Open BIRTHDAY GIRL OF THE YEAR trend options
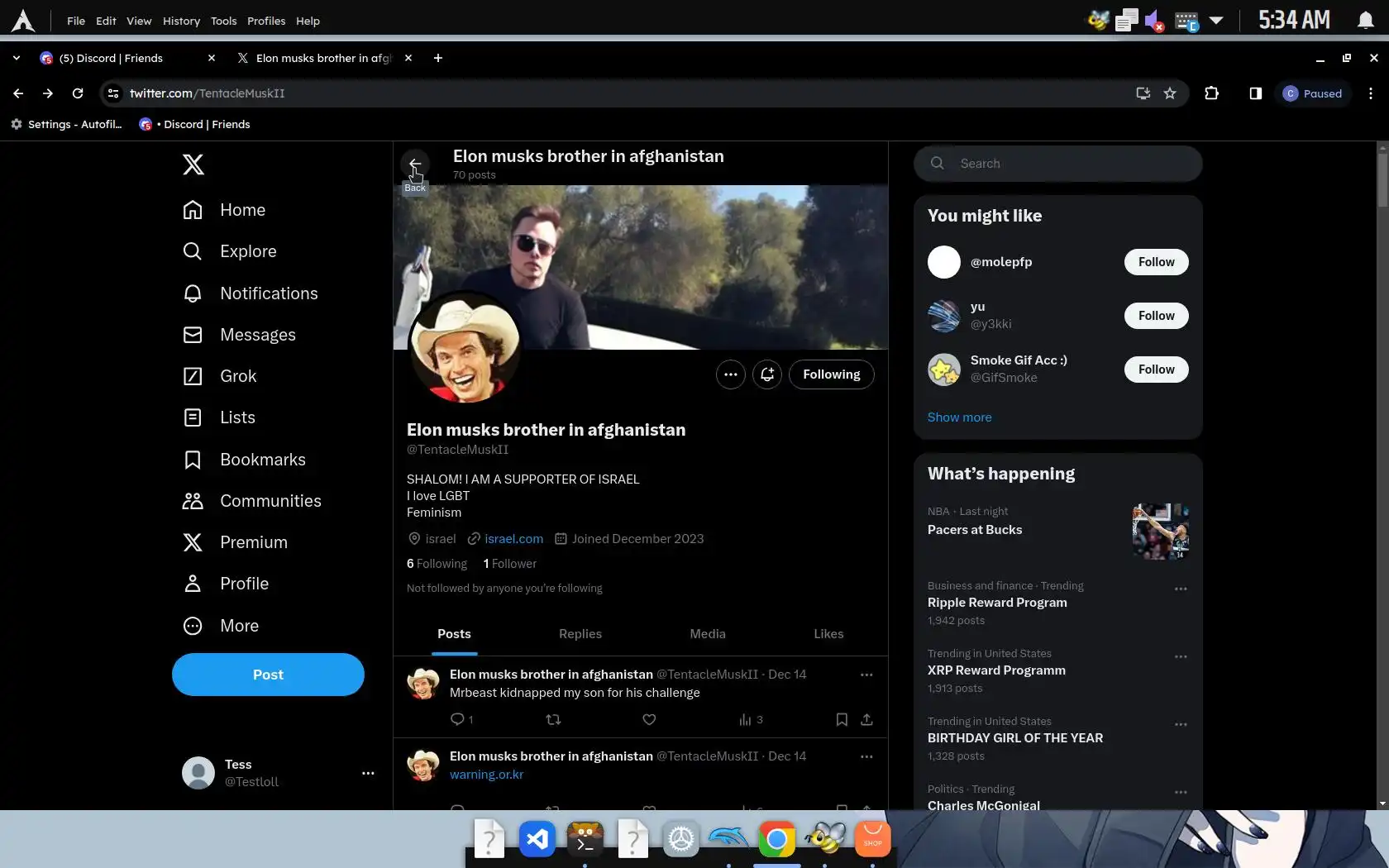 tap(1181, 724)
